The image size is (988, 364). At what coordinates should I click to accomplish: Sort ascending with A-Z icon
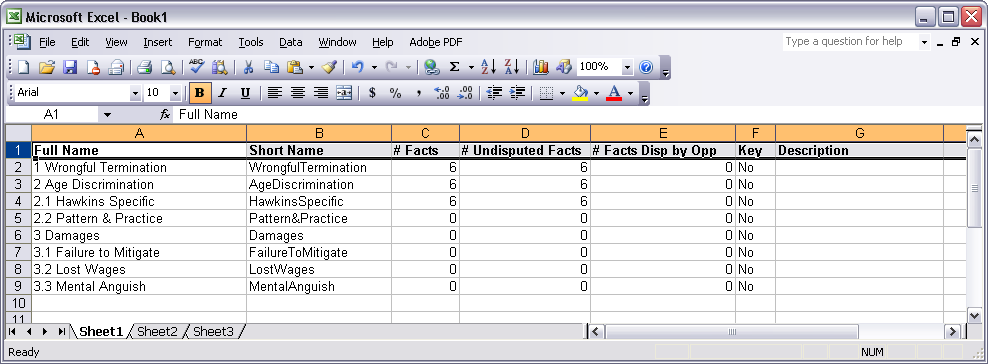(x=488, y=67)
